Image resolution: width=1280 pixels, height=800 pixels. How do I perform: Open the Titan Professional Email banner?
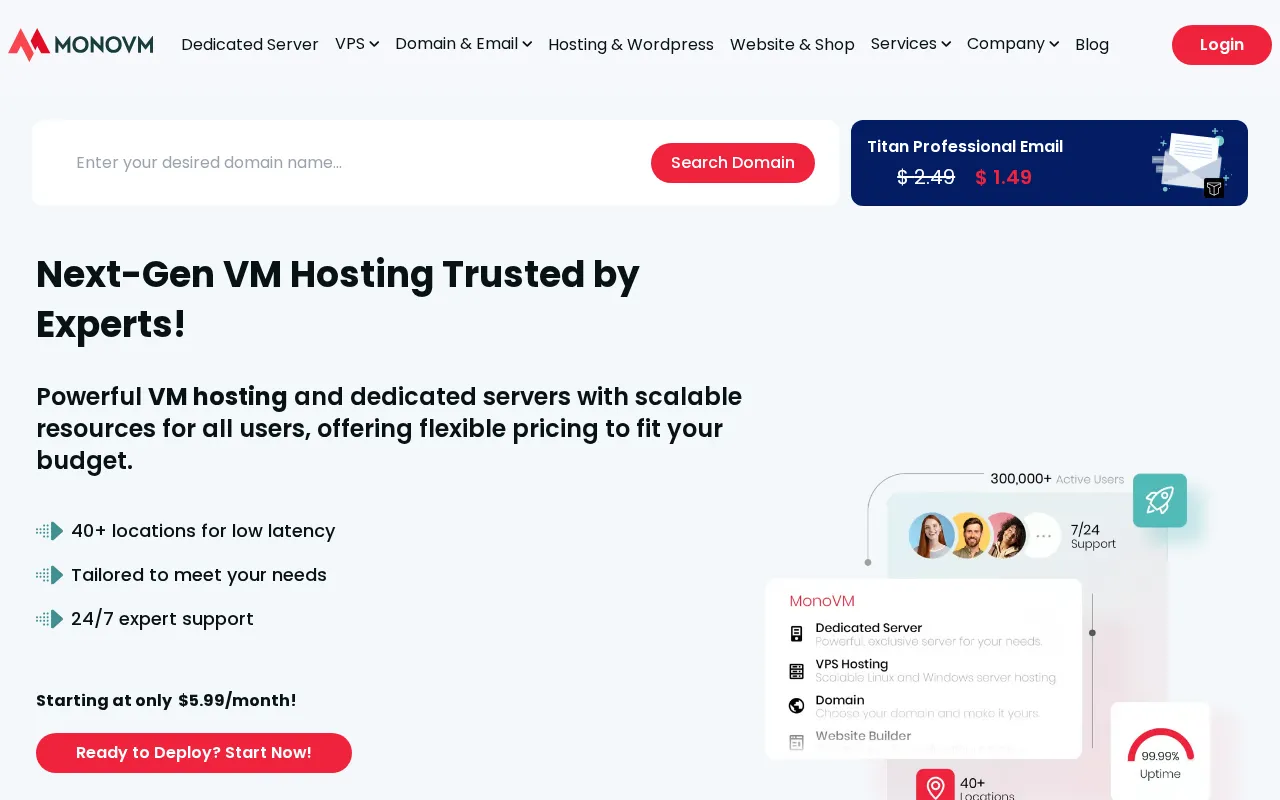tap(1049, 163)
